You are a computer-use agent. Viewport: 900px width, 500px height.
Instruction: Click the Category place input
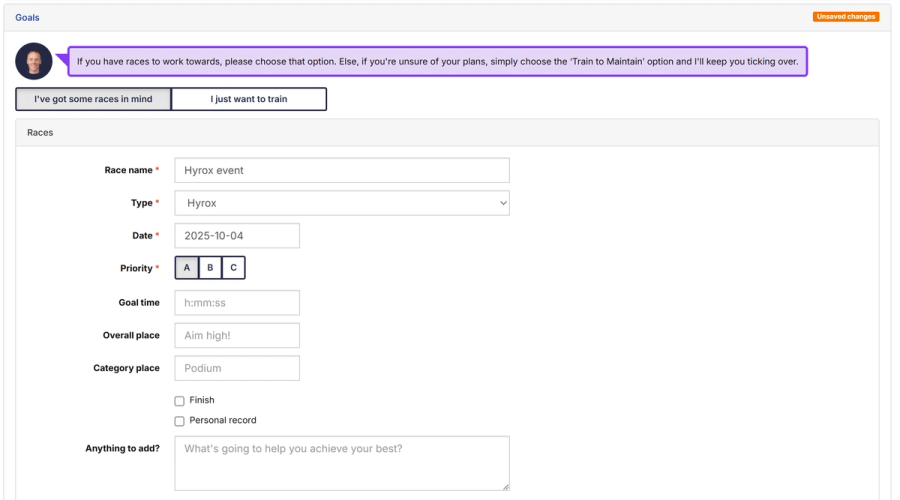click(x=237, y=368)
